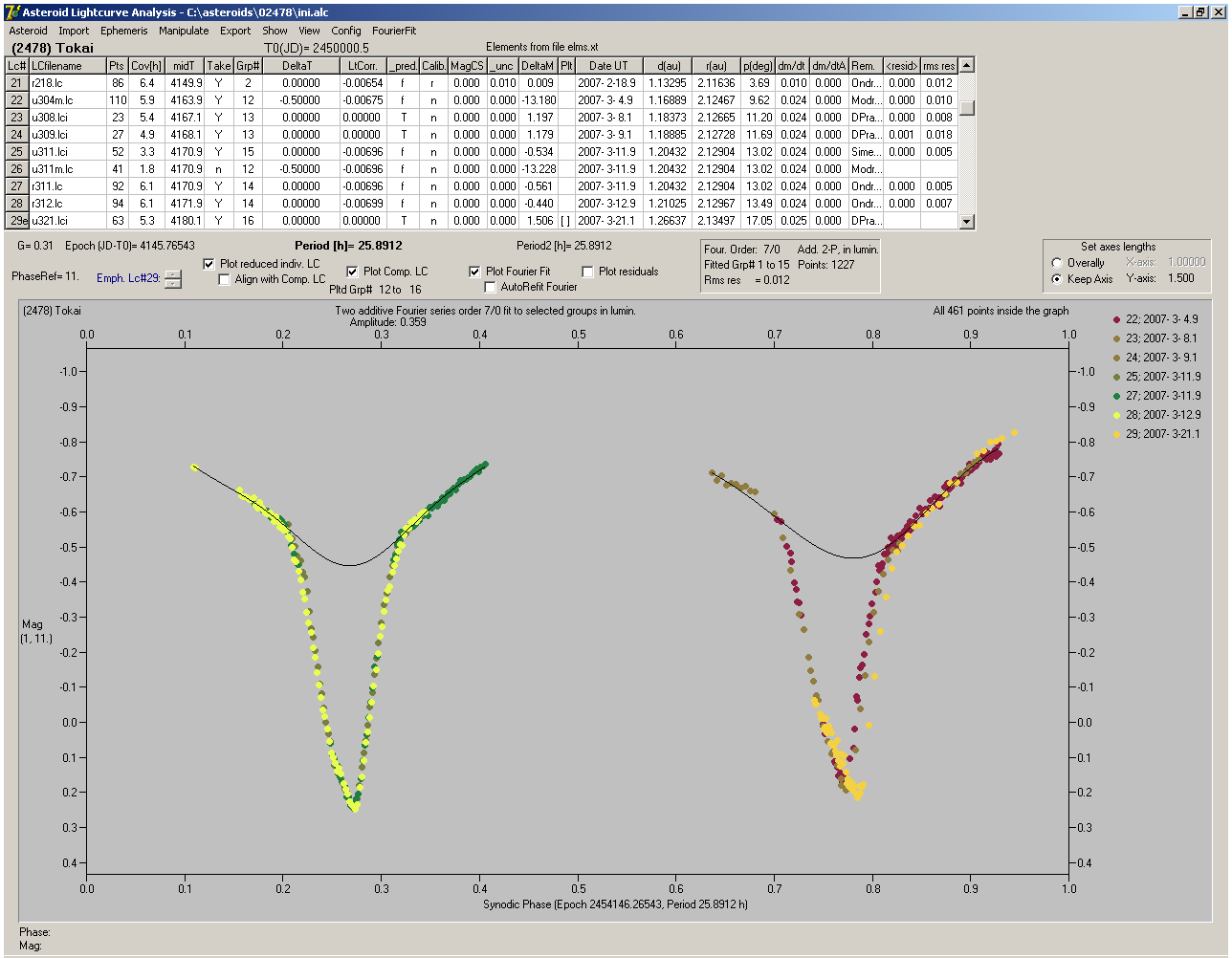This screenshot has width=1232, height=958.
Task: Click the PhaseRef= 11. label
Action: pos(45,276)
